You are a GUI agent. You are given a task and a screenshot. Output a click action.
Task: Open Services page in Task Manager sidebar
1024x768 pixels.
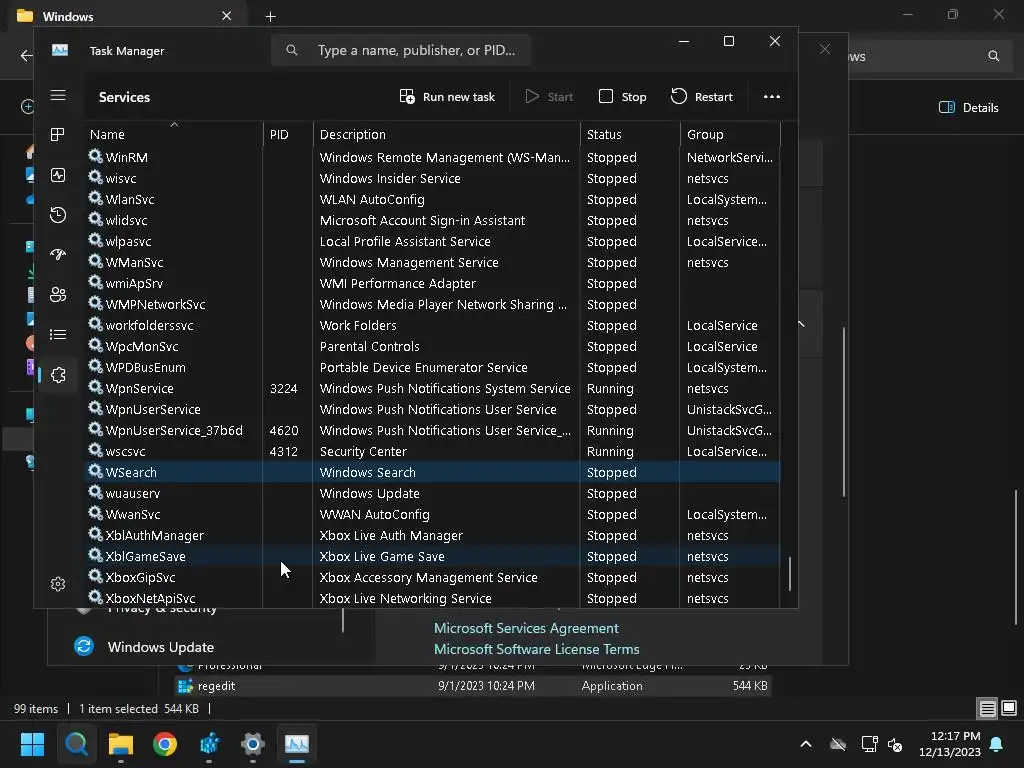click(57, 375)
